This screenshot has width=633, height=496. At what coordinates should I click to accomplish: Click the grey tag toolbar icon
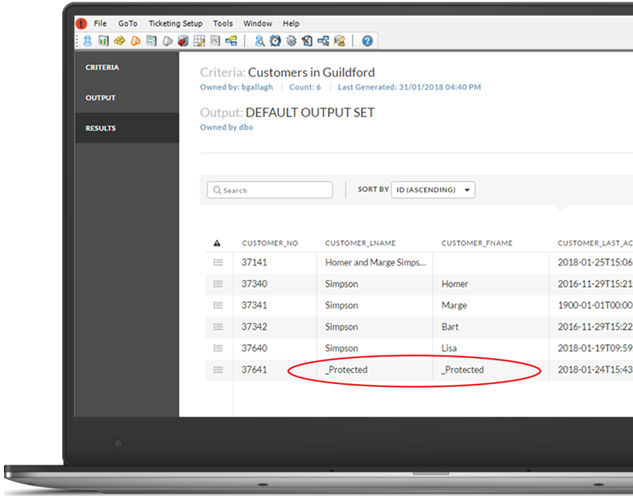(x=168, y=41)
